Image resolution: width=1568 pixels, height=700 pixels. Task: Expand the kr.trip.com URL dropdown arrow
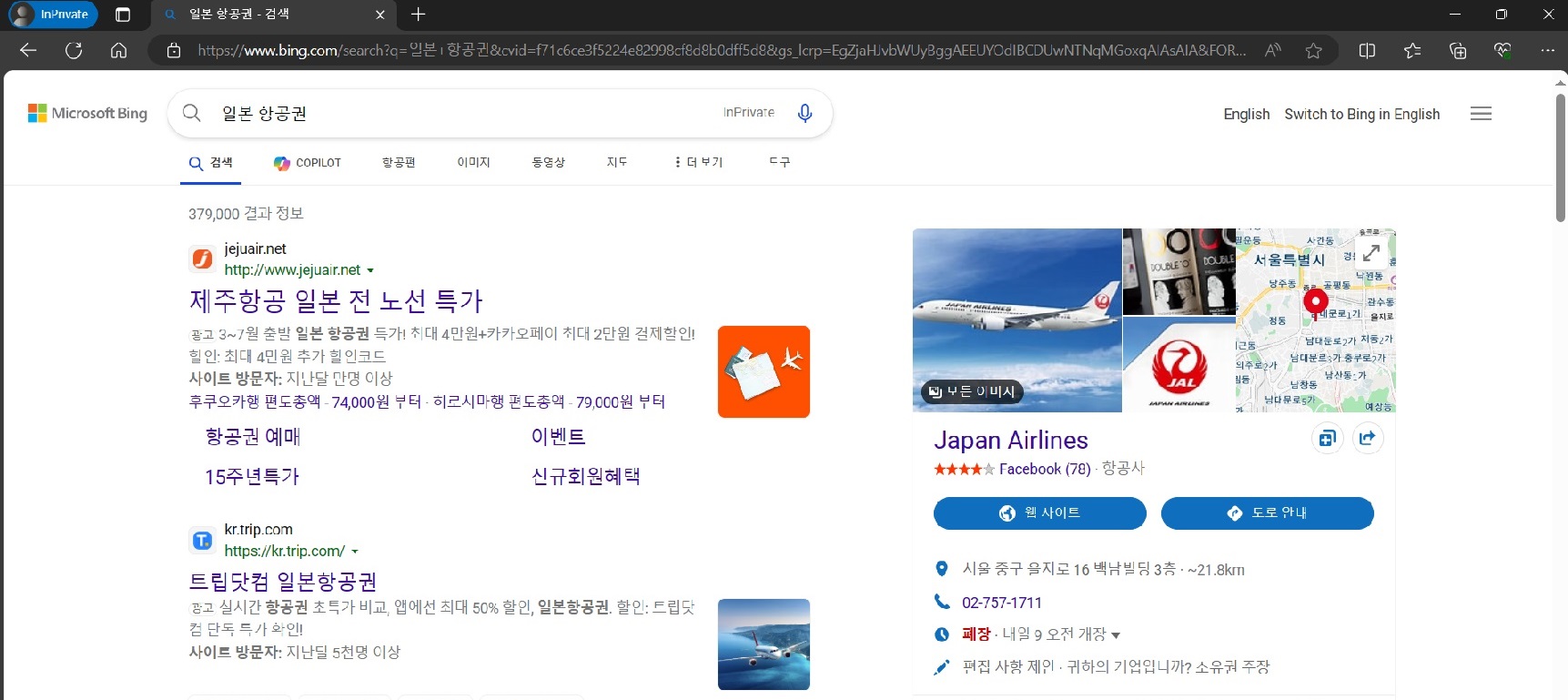click(x=355, y=552)
